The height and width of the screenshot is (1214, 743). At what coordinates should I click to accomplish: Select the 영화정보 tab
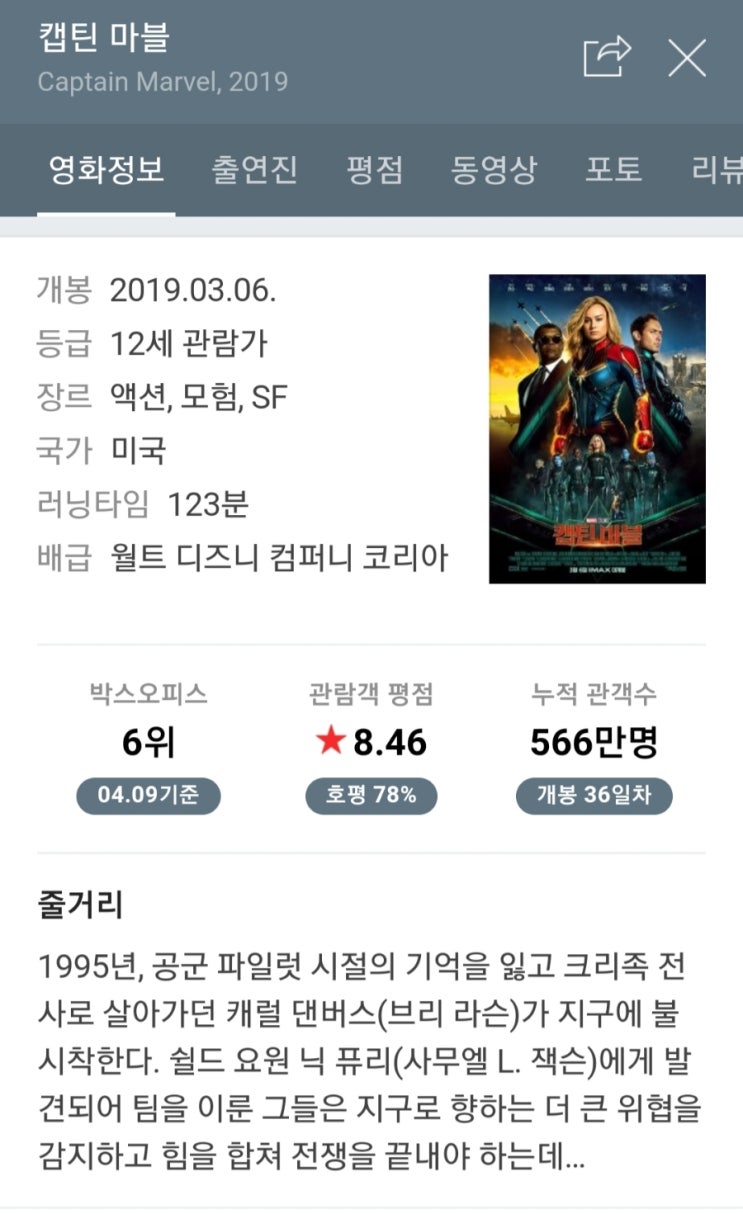pos(106,169)
